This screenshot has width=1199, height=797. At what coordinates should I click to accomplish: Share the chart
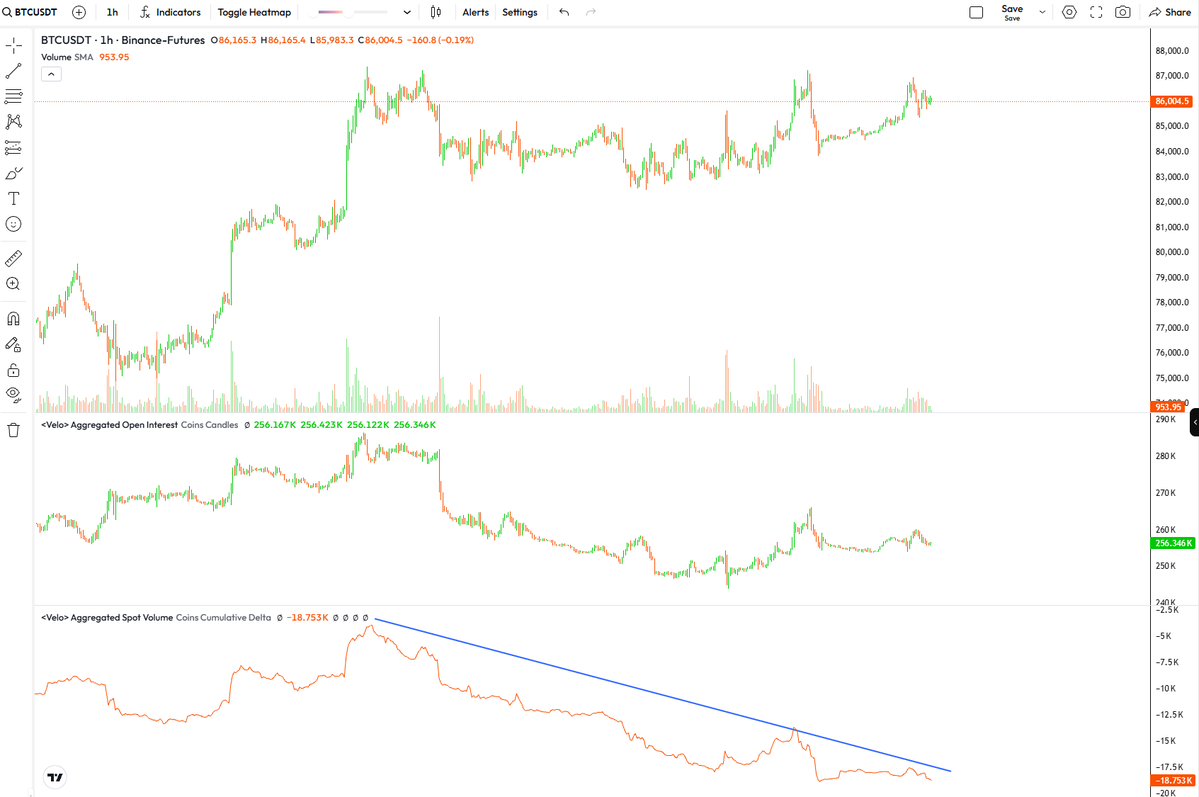[1170, 12]
